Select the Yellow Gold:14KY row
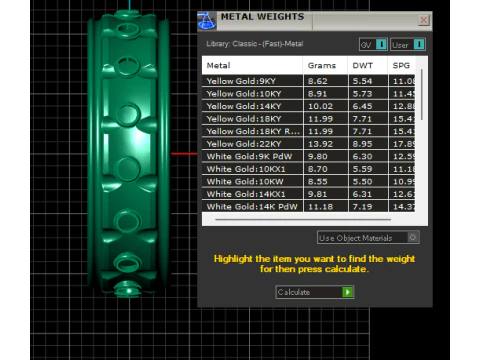This screenshot has height=360, width=480. 309,106
